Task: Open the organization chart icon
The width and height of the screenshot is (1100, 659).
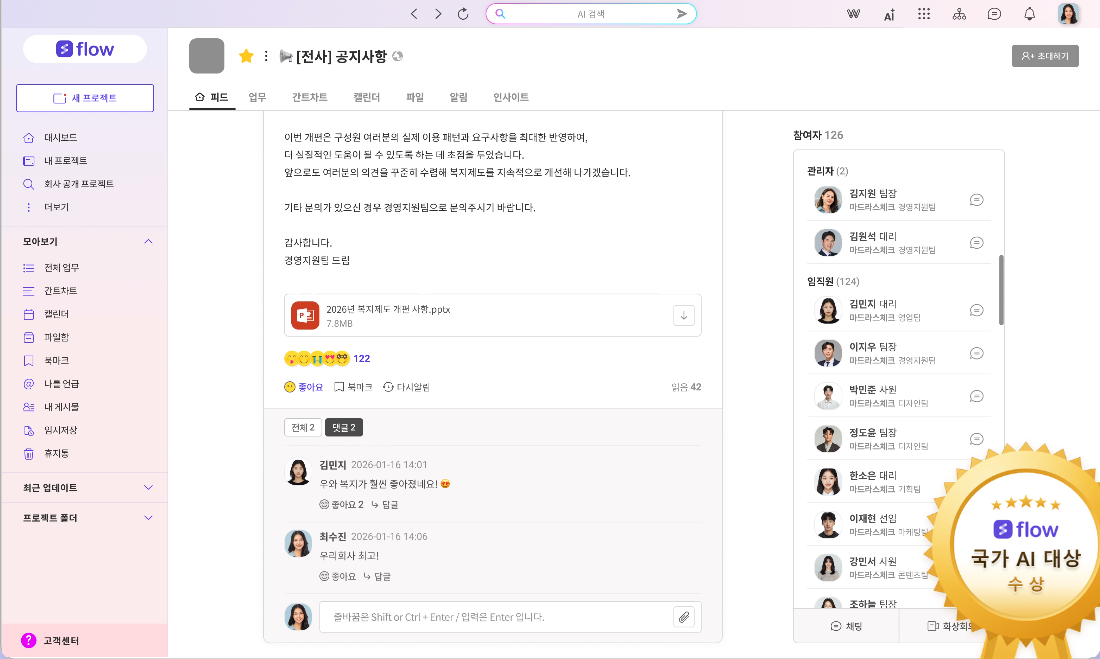Action: tap(959, 14)
